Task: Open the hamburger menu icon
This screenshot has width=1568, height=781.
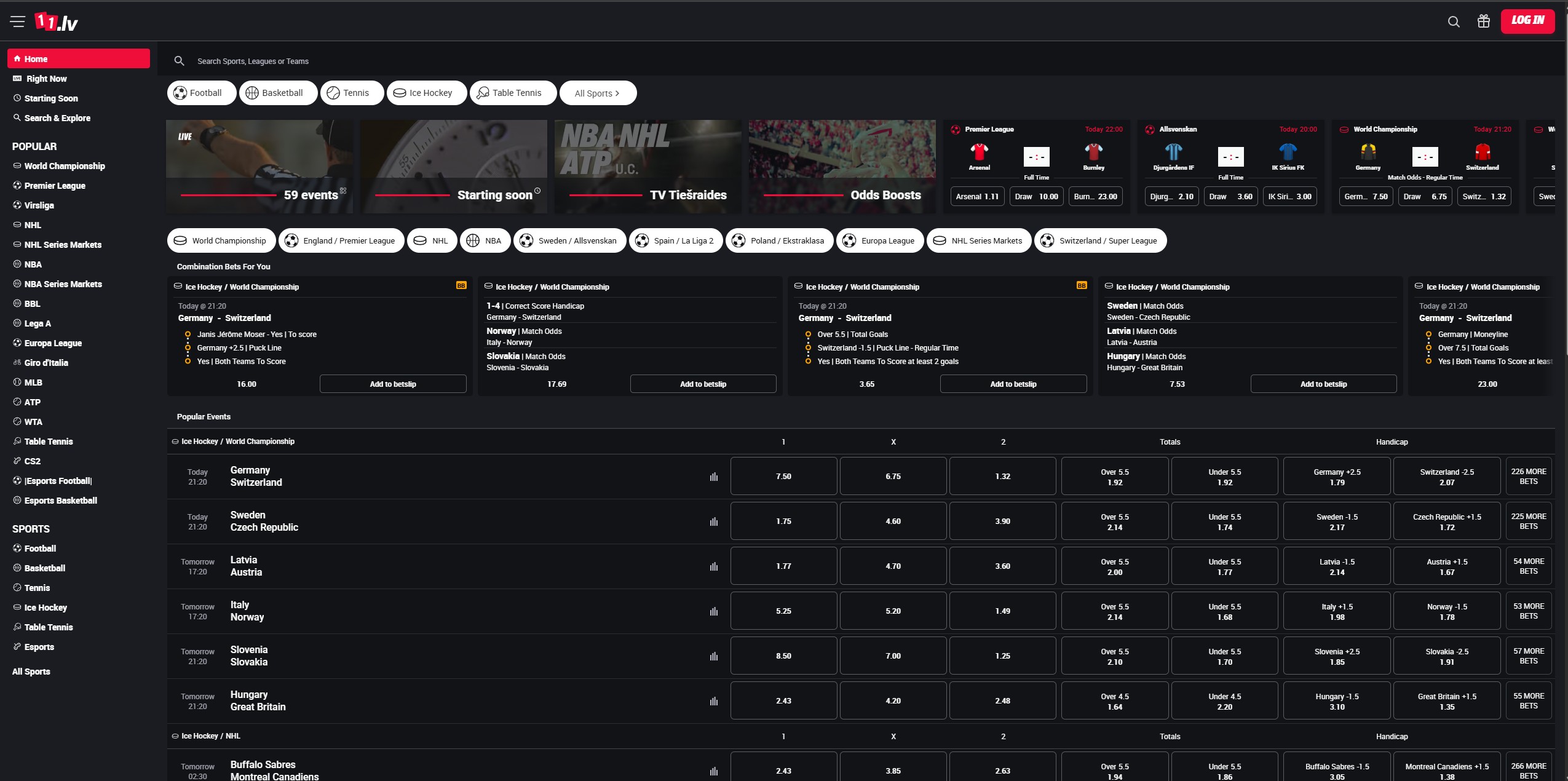Action: point(17,22)
